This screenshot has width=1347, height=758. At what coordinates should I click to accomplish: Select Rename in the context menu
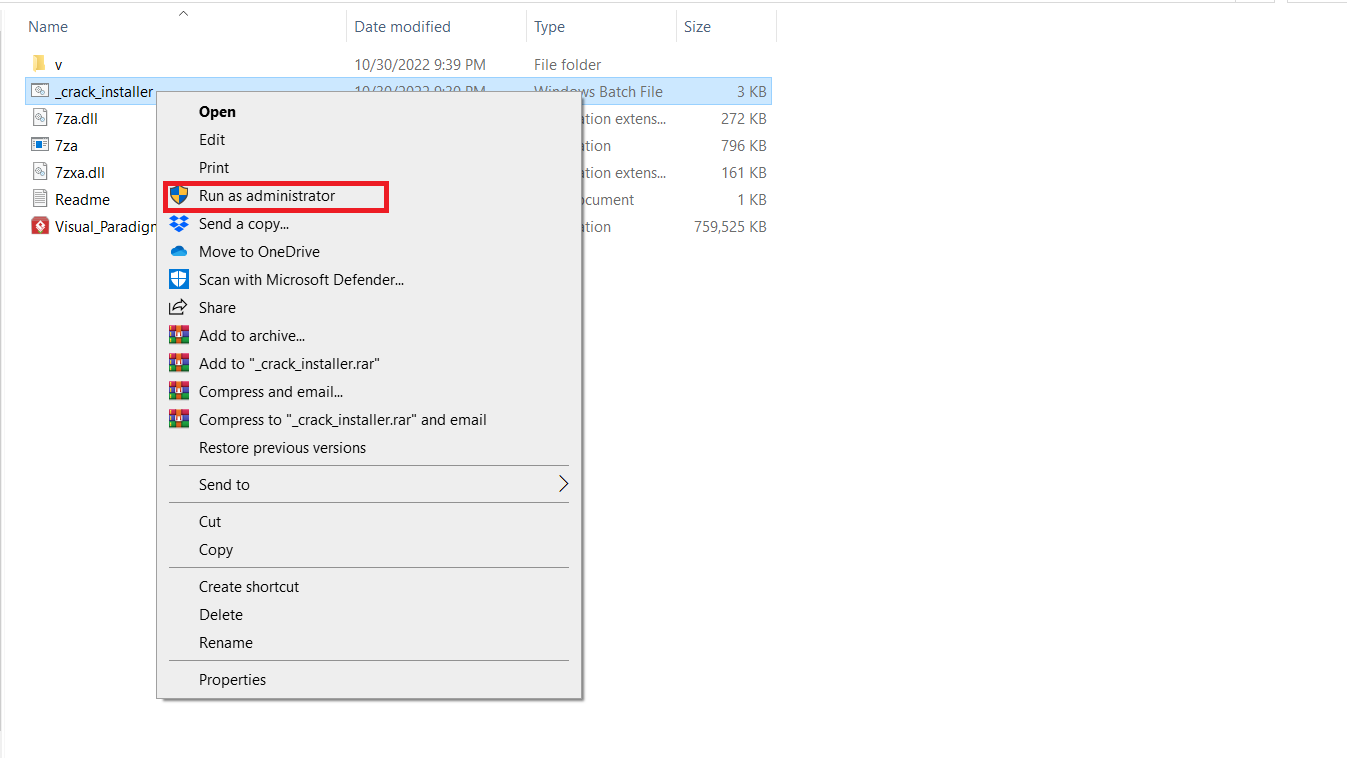point(369,643)
